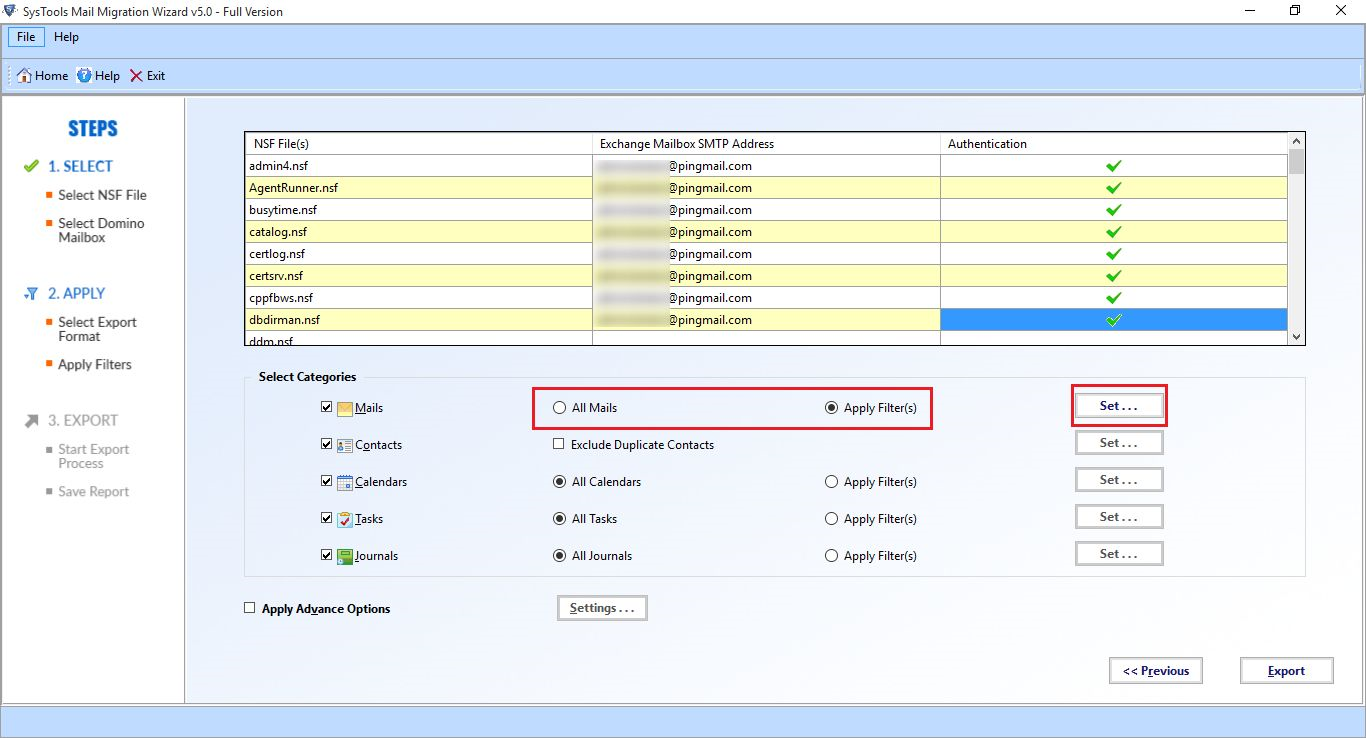Click Select Domino Mailbox step
This screenshot has width=1366, height=738.
[x=101, y=230]
